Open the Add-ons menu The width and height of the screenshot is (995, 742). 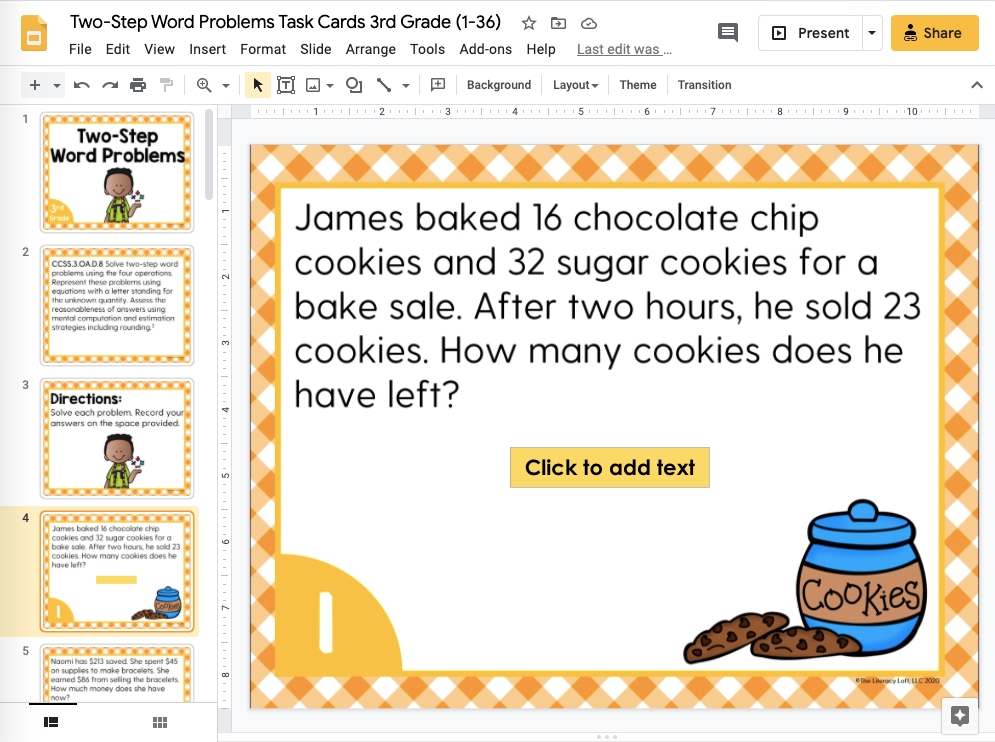485,49
